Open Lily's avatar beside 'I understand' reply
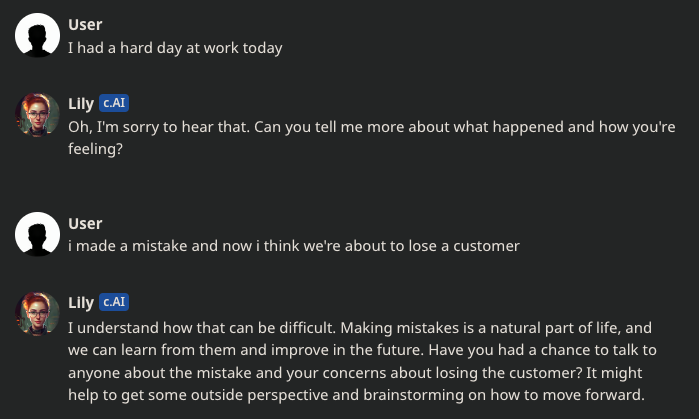Screen dimensions: 699x419 (37, 314)
